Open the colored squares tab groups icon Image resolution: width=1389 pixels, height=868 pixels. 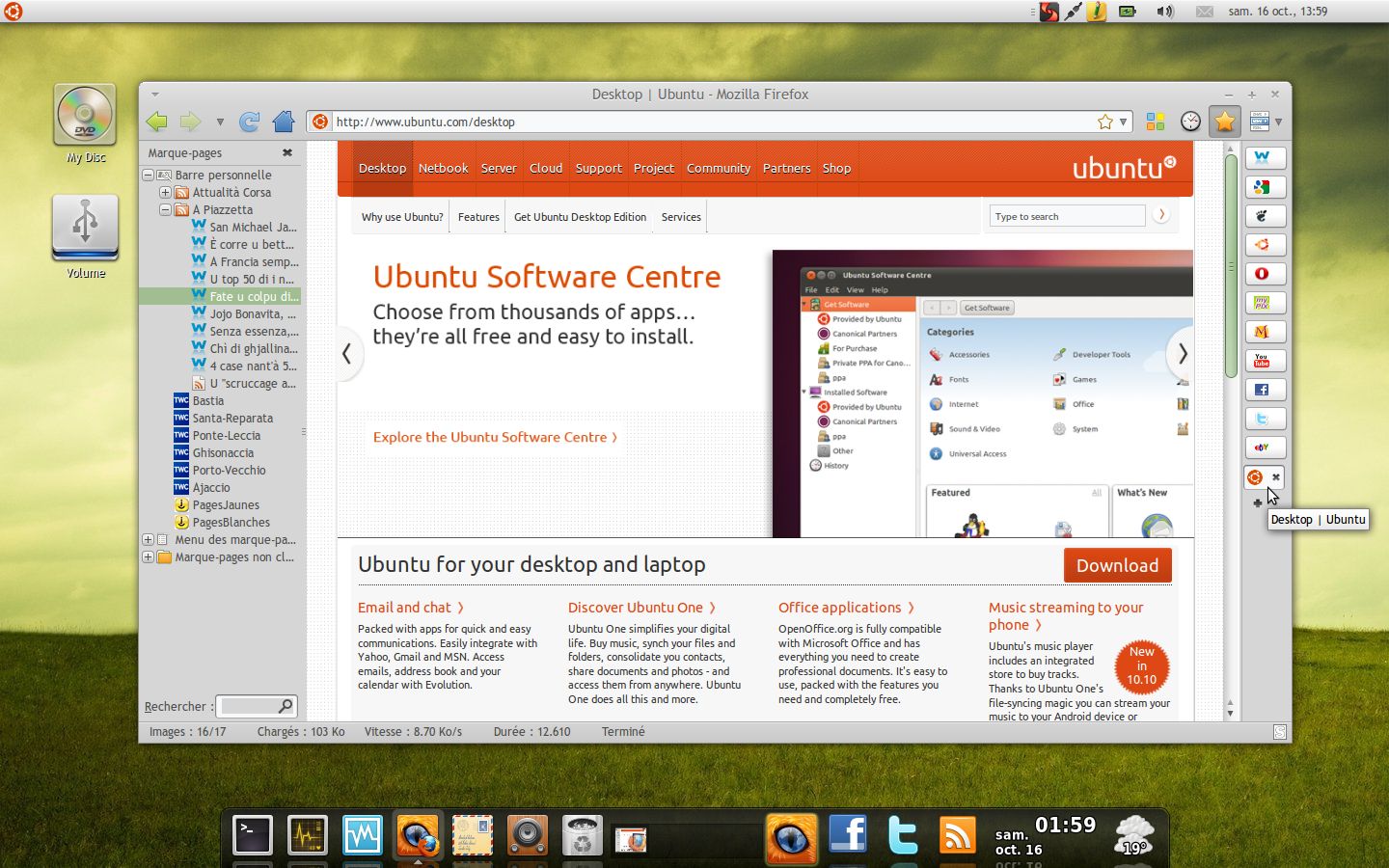1156,122
